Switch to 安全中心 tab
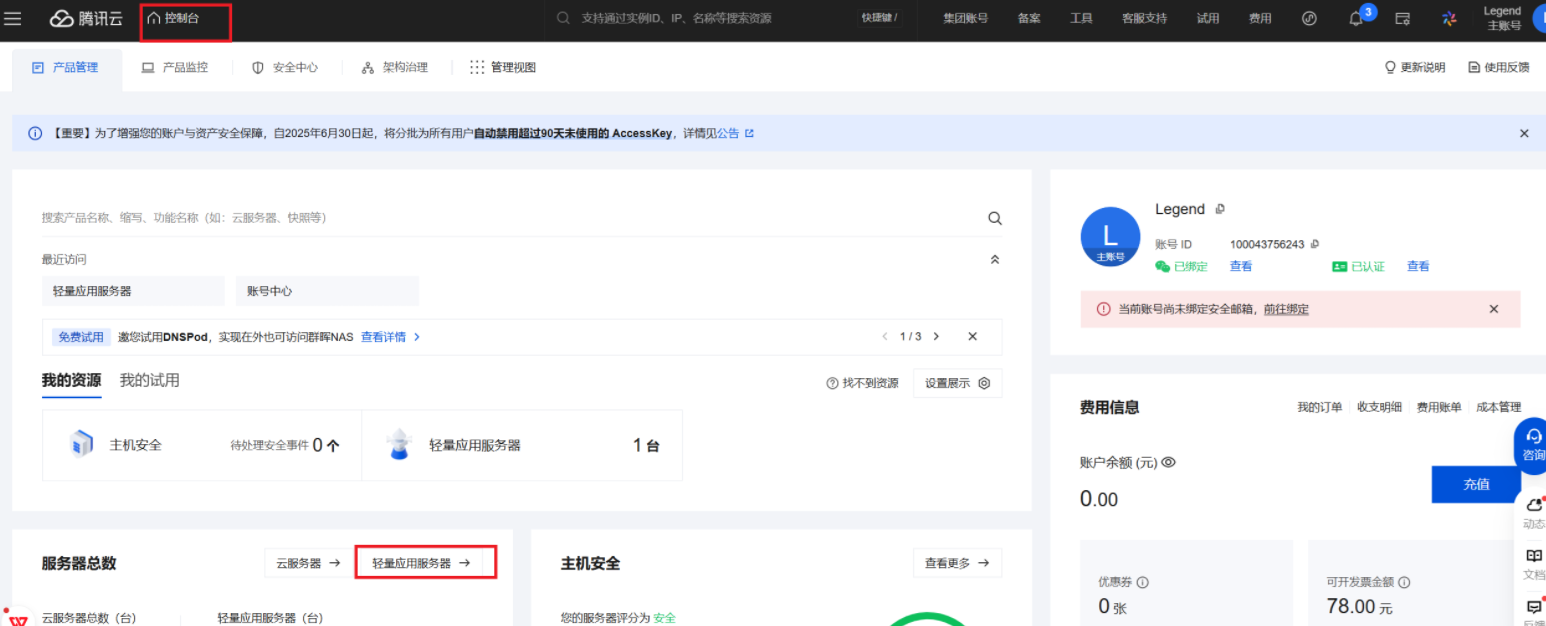 [285, 68]
